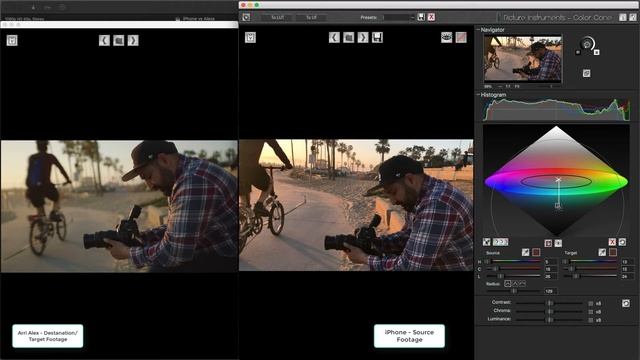Enable the x8 checkbox for Contrast
Image resolution: width=640 pixels, height=360 pixels.
tap(591, 304)
